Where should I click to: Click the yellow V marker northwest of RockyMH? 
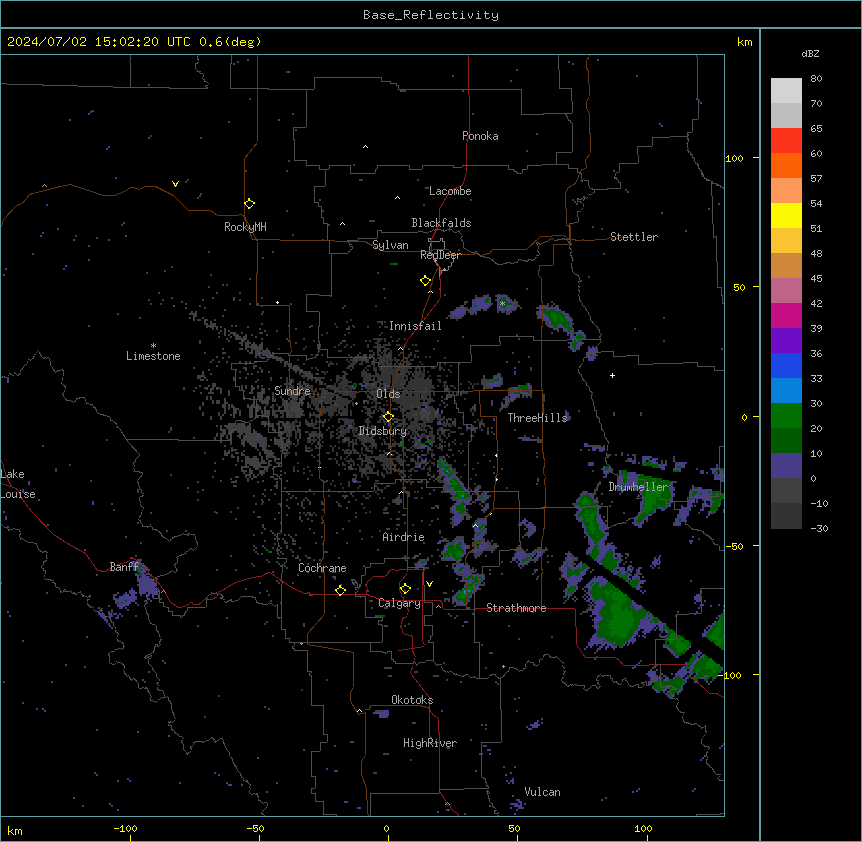[x=175, y=184]
